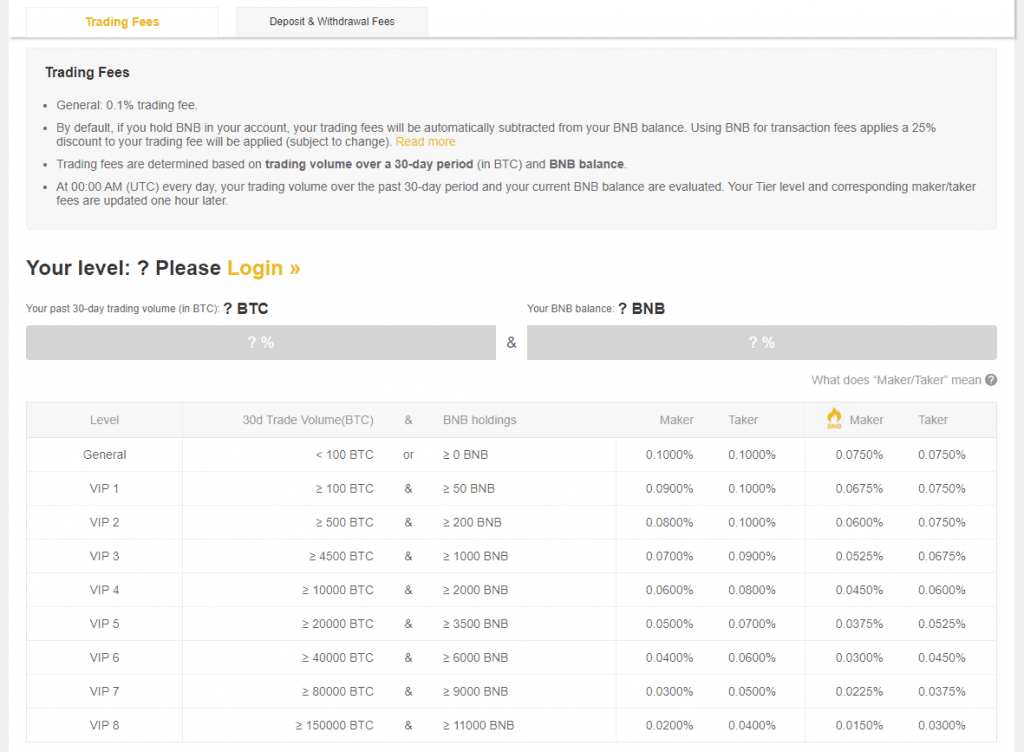Click the Login » link

click(263, 268)
